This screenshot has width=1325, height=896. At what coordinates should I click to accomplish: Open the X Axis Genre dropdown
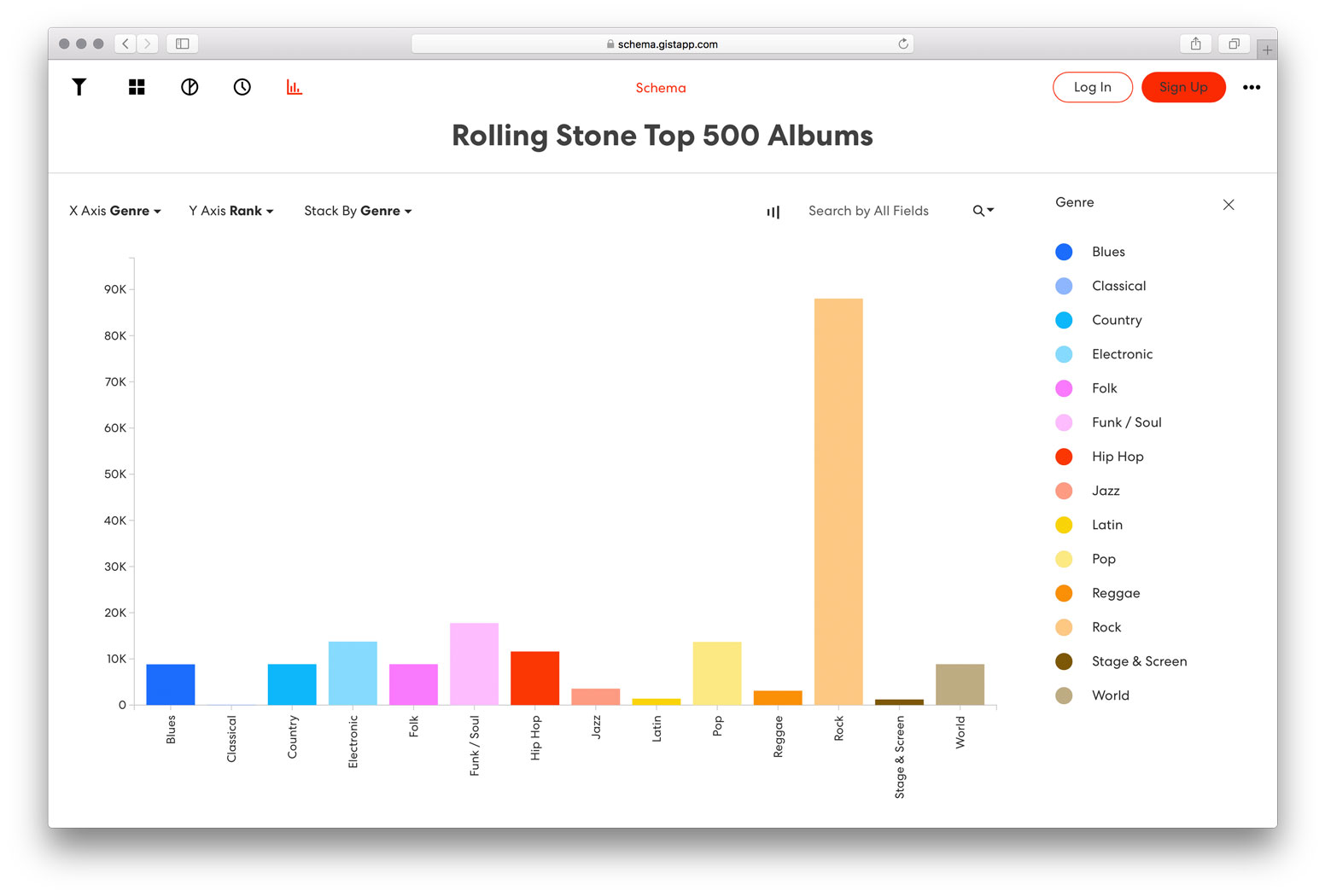point(115,211)
